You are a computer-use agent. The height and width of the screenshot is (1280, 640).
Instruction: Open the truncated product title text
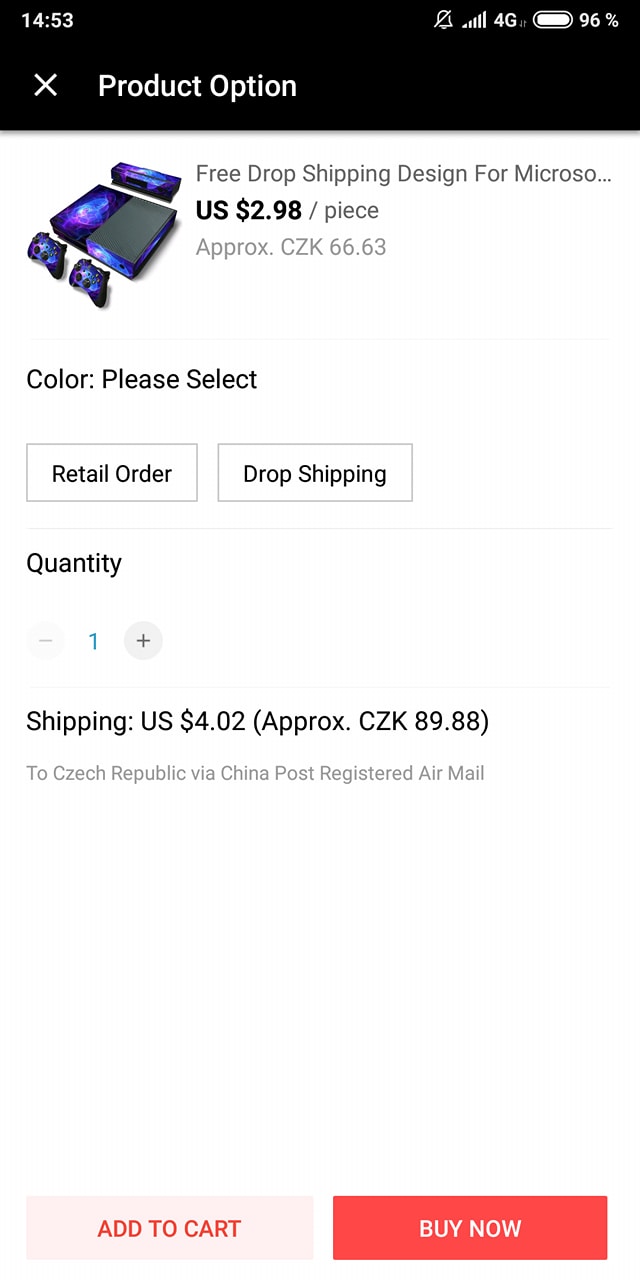403,174
